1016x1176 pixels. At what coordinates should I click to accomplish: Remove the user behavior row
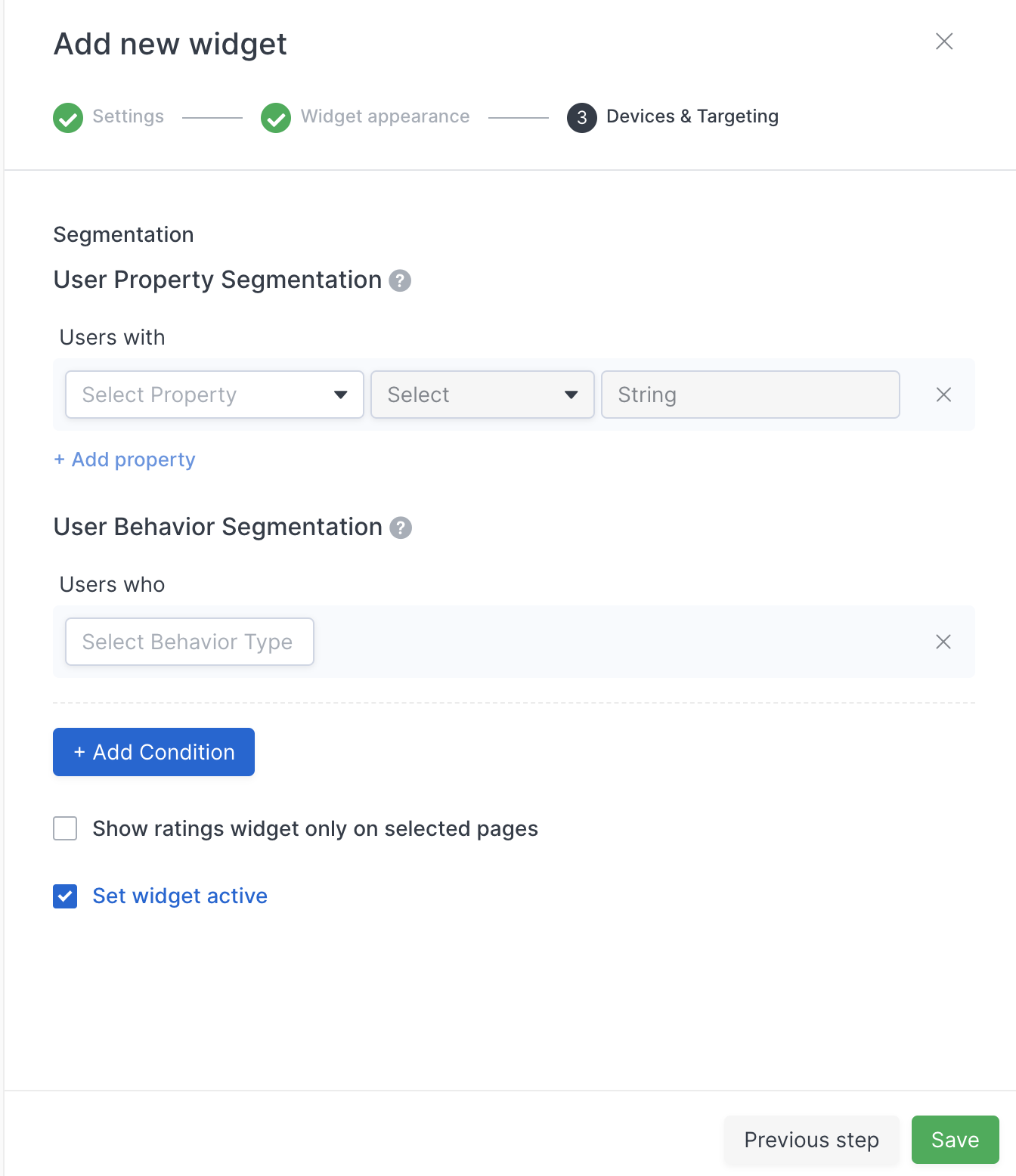coord(943,642)
